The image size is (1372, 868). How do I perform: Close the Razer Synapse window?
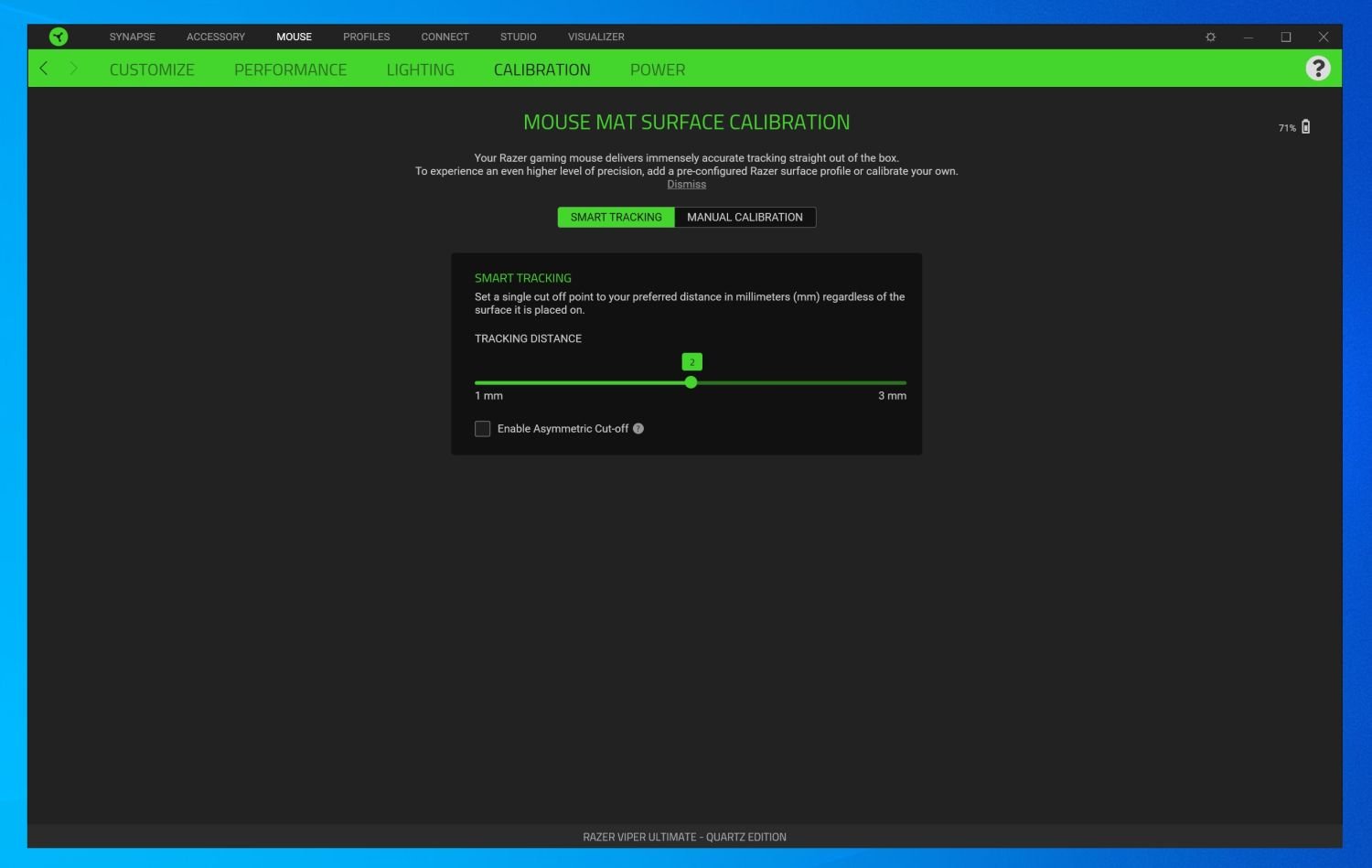(x=1324, y=37)
